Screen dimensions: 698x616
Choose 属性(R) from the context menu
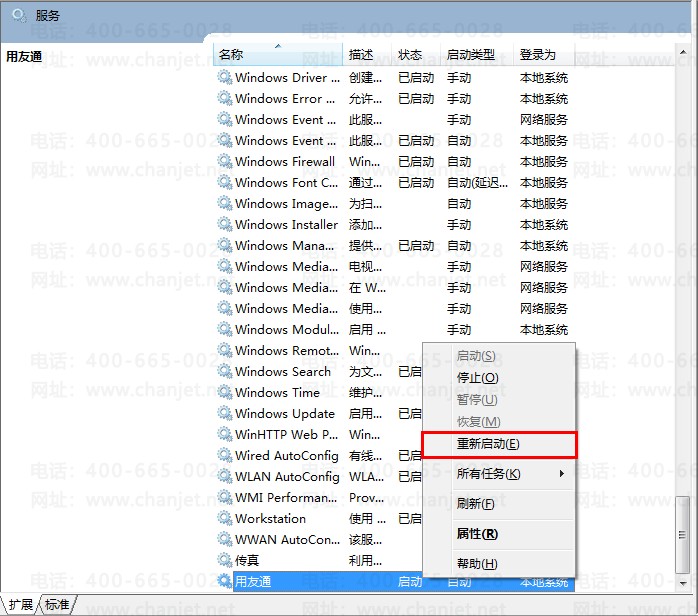click(x=499, y=534)
